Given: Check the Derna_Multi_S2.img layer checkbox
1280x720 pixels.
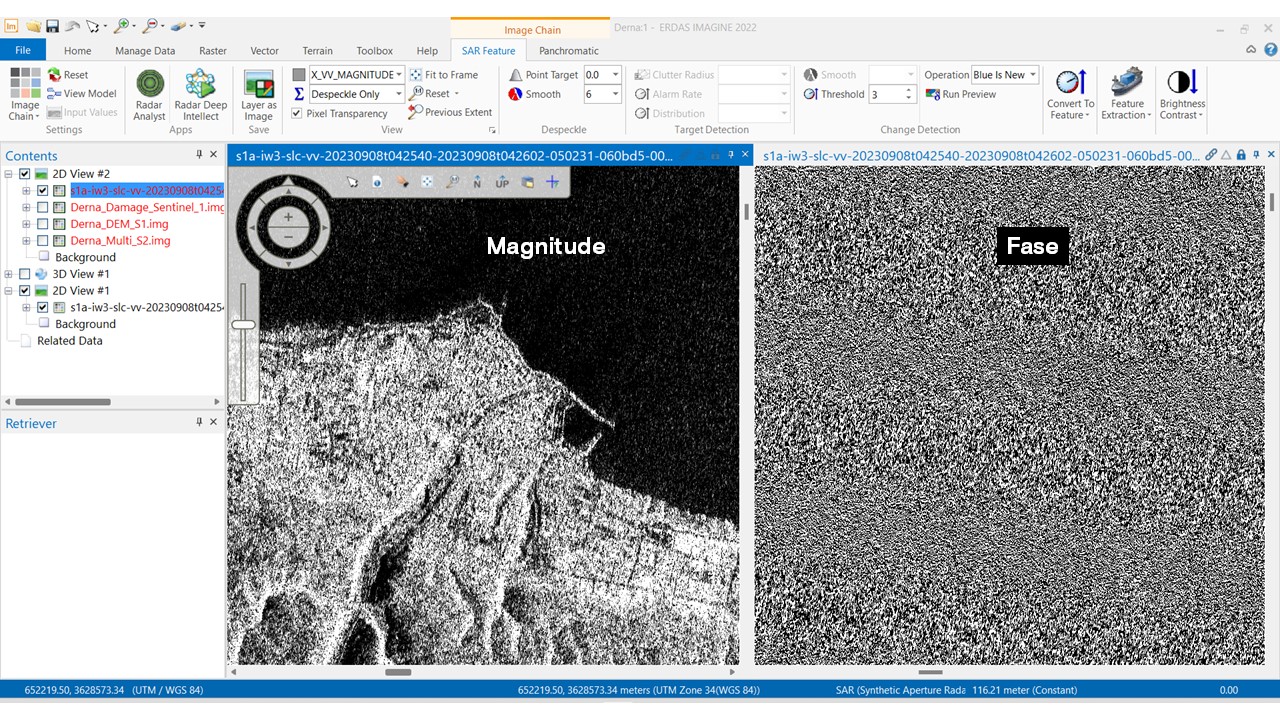Looking at the screenshot, I should (43, 241).
